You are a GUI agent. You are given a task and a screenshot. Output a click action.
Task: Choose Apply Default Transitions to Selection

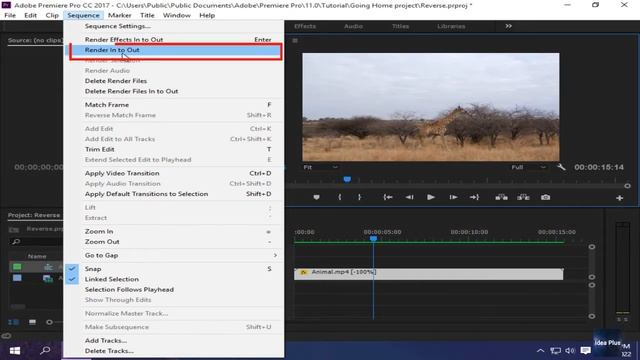(x=174, y=194)
